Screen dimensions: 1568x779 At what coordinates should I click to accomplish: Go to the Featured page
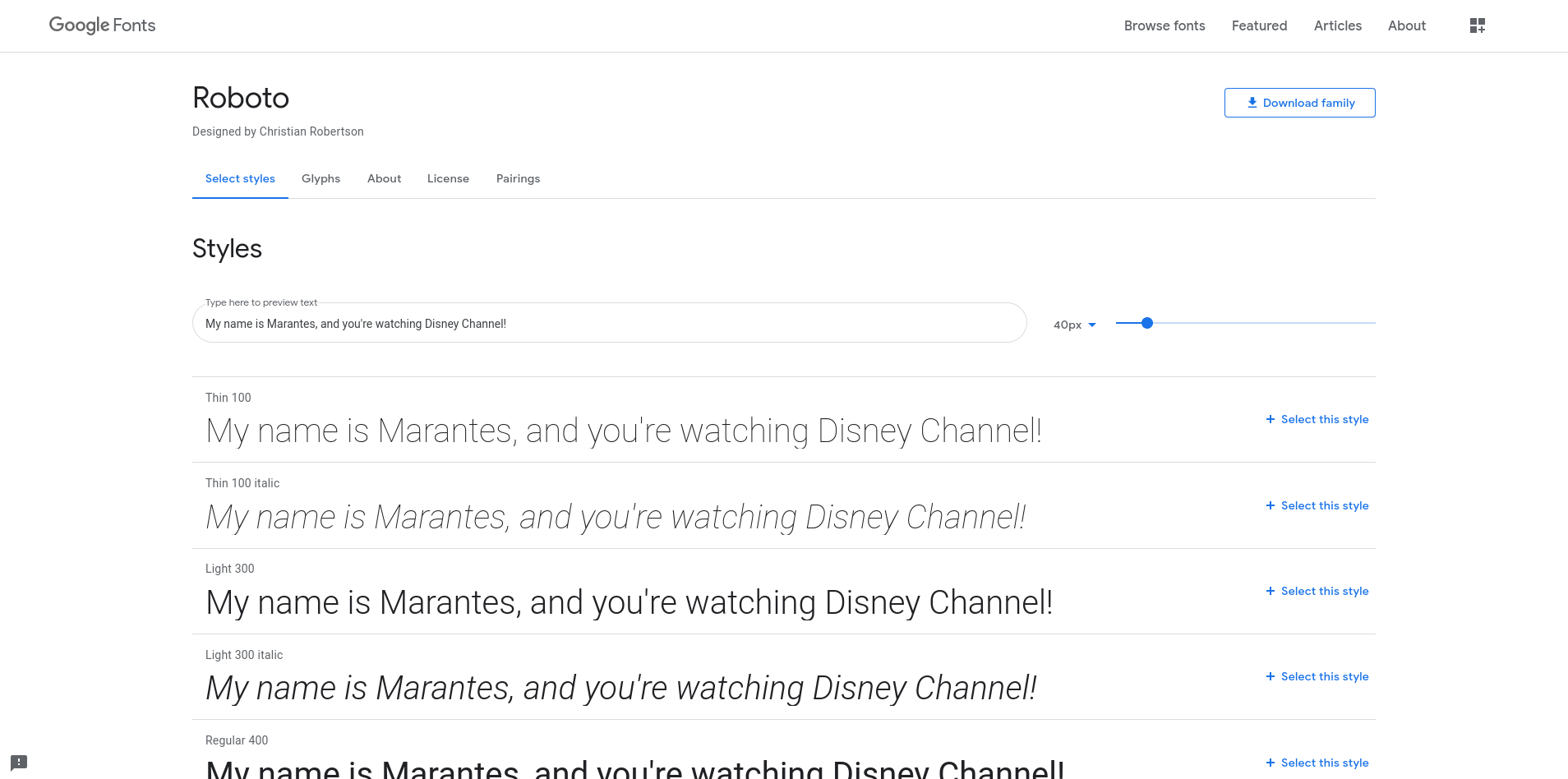pyautogui.click(x=1259, y=25)
